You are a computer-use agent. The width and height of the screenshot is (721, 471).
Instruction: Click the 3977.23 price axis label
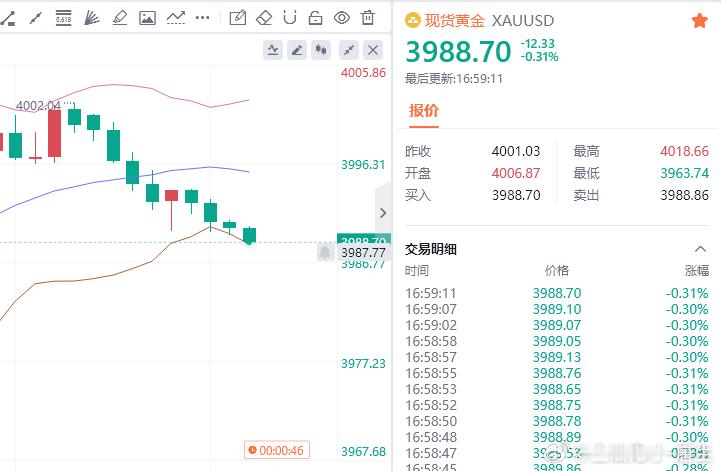[x=363, y=364]
